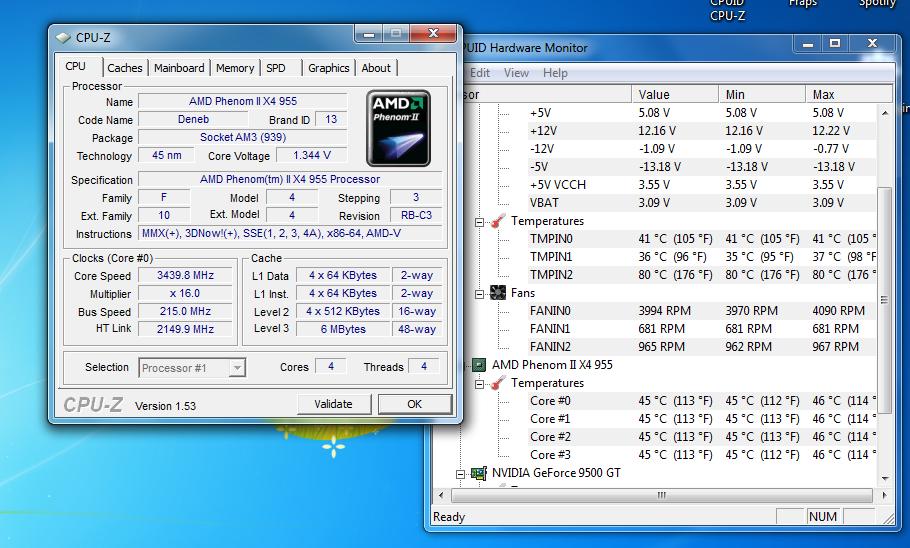Maximize the Hardware Monitor window
Viewport: 910px width, 548px height.
pos(835,44)
